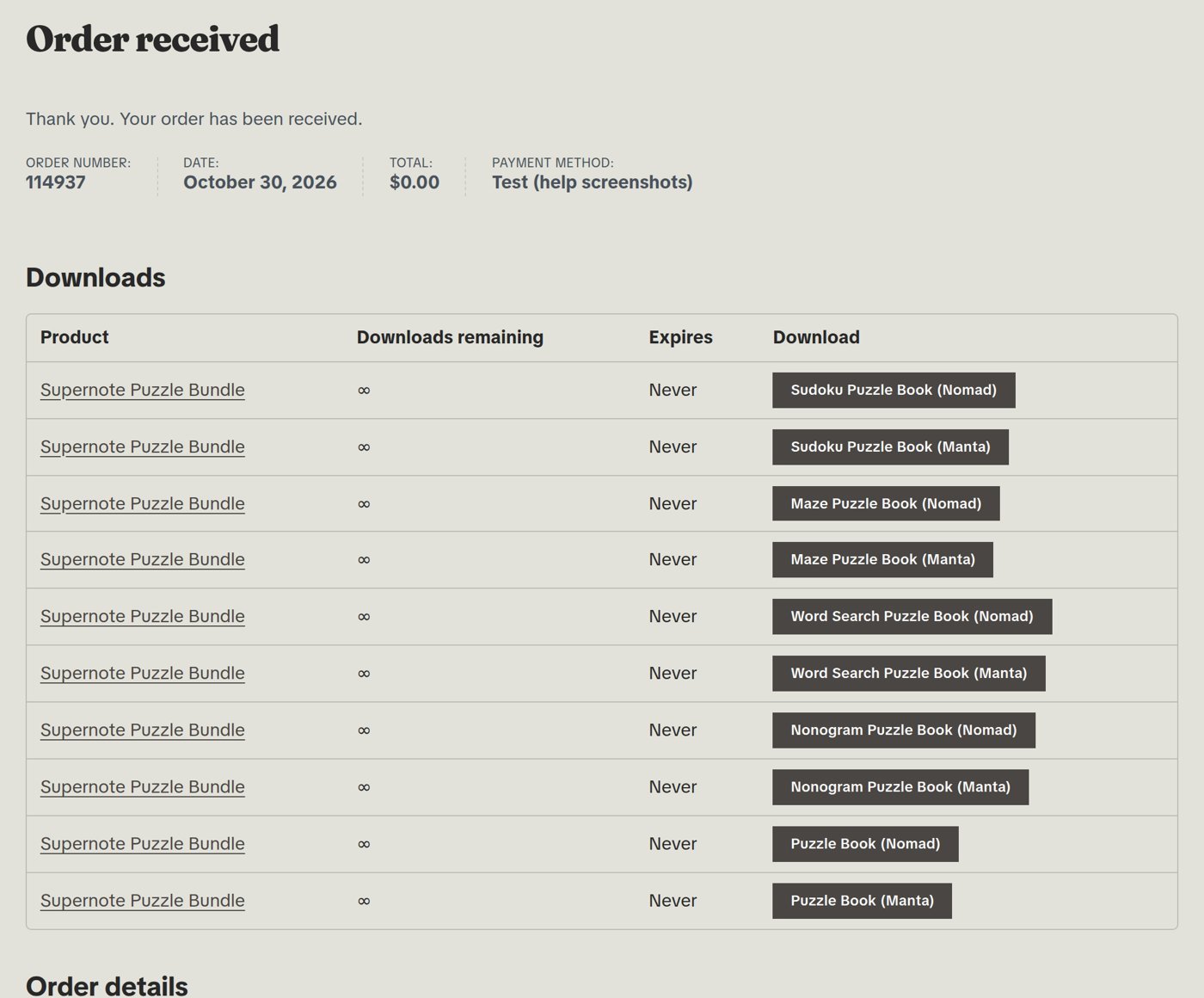Click the Puzzle Book (Nomad) download button
The image size is (1204, 998).
(865, 844)
